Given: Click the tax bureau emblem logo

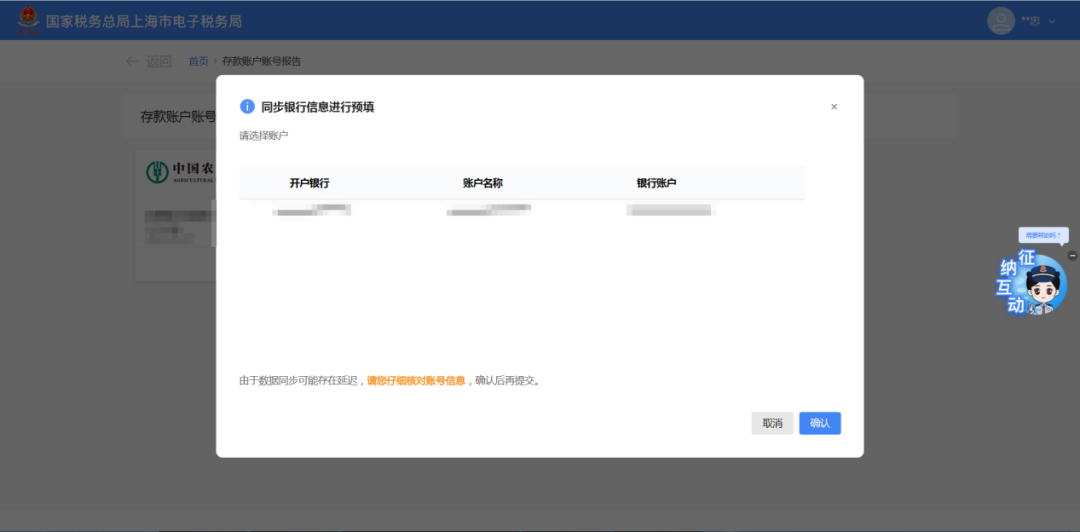Looking at the screenshot, I should pos(28,20).
